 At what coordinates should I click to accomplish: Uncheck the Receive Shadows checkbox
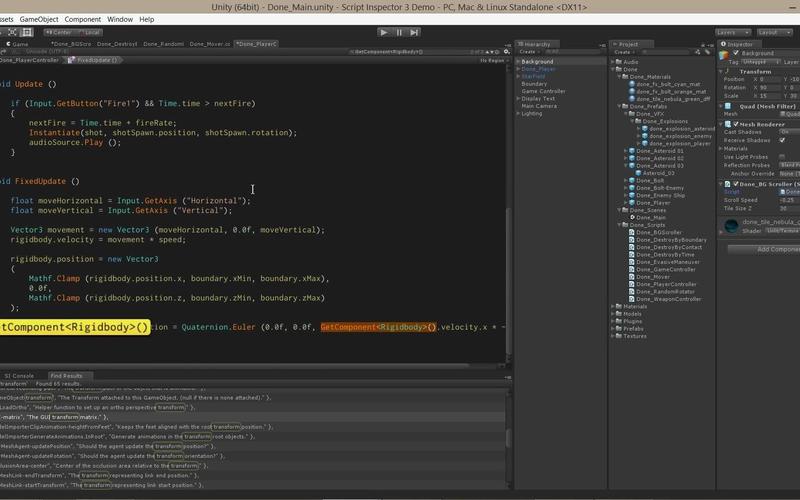(x=781, y=140)
